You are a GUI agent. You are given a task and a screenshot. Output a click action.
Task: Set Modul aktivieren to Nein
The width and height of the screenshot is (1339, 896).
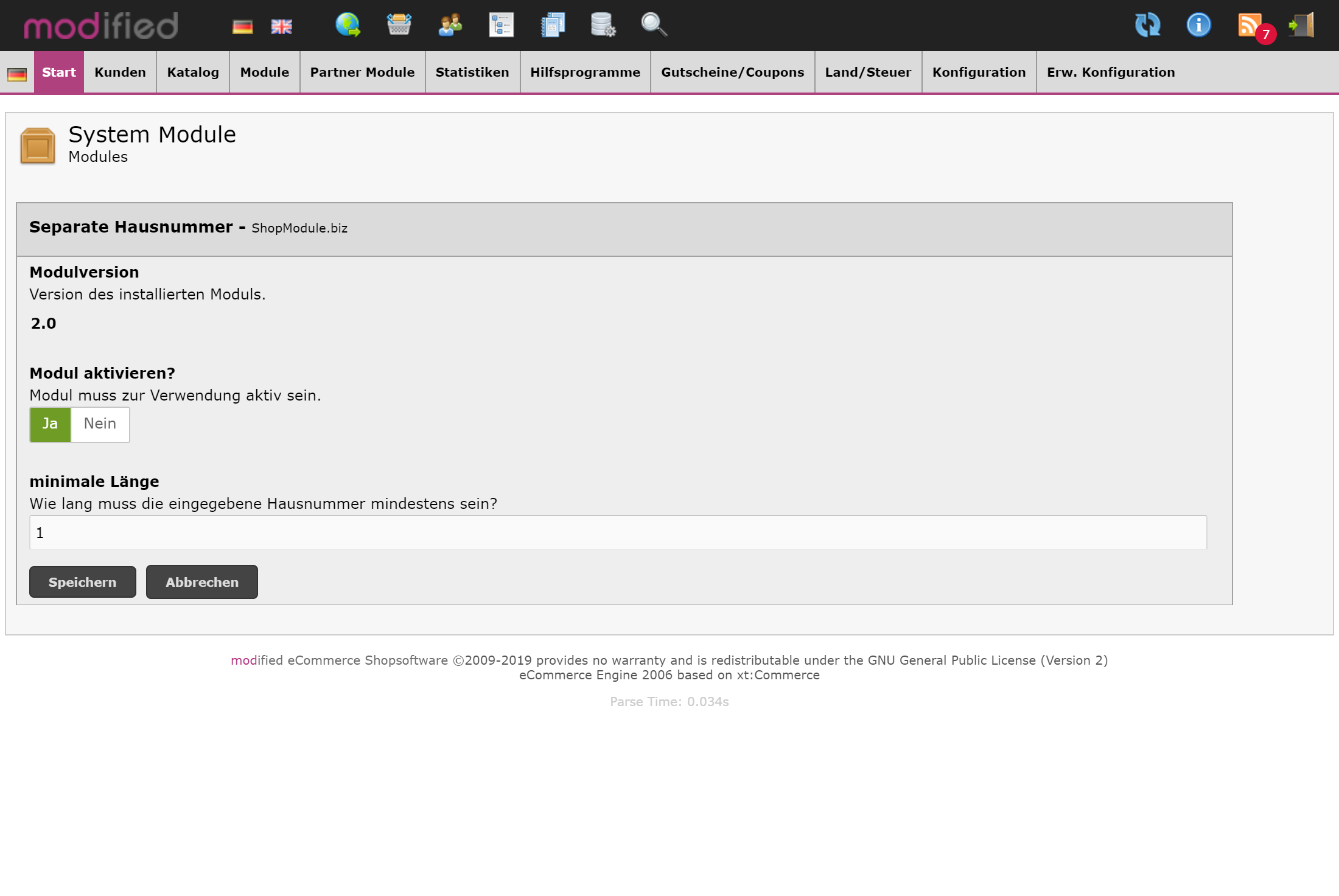pyautogui.click(x=100, y=424)
